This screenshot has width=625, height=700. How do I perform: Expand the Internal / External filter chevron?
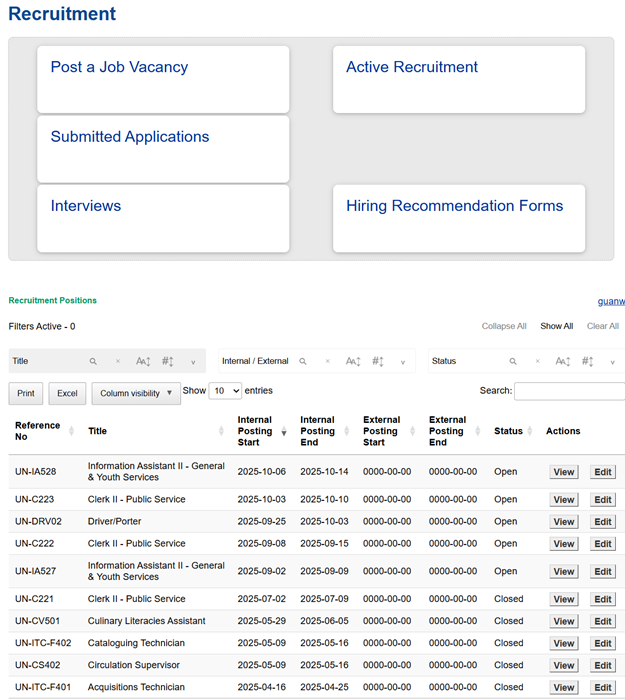(403, 362)
